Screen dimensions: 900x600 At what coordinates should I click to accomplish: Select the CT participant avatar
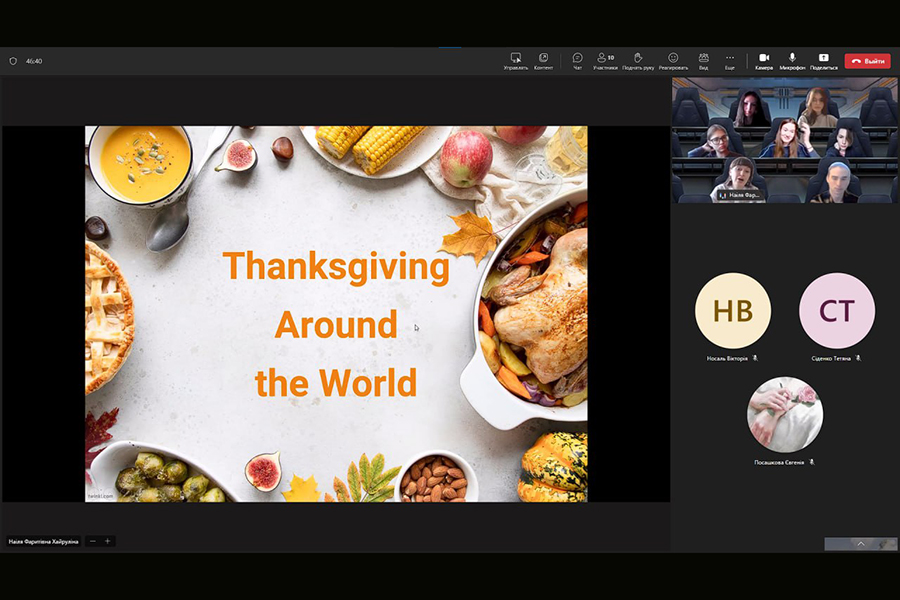point(836,311)
